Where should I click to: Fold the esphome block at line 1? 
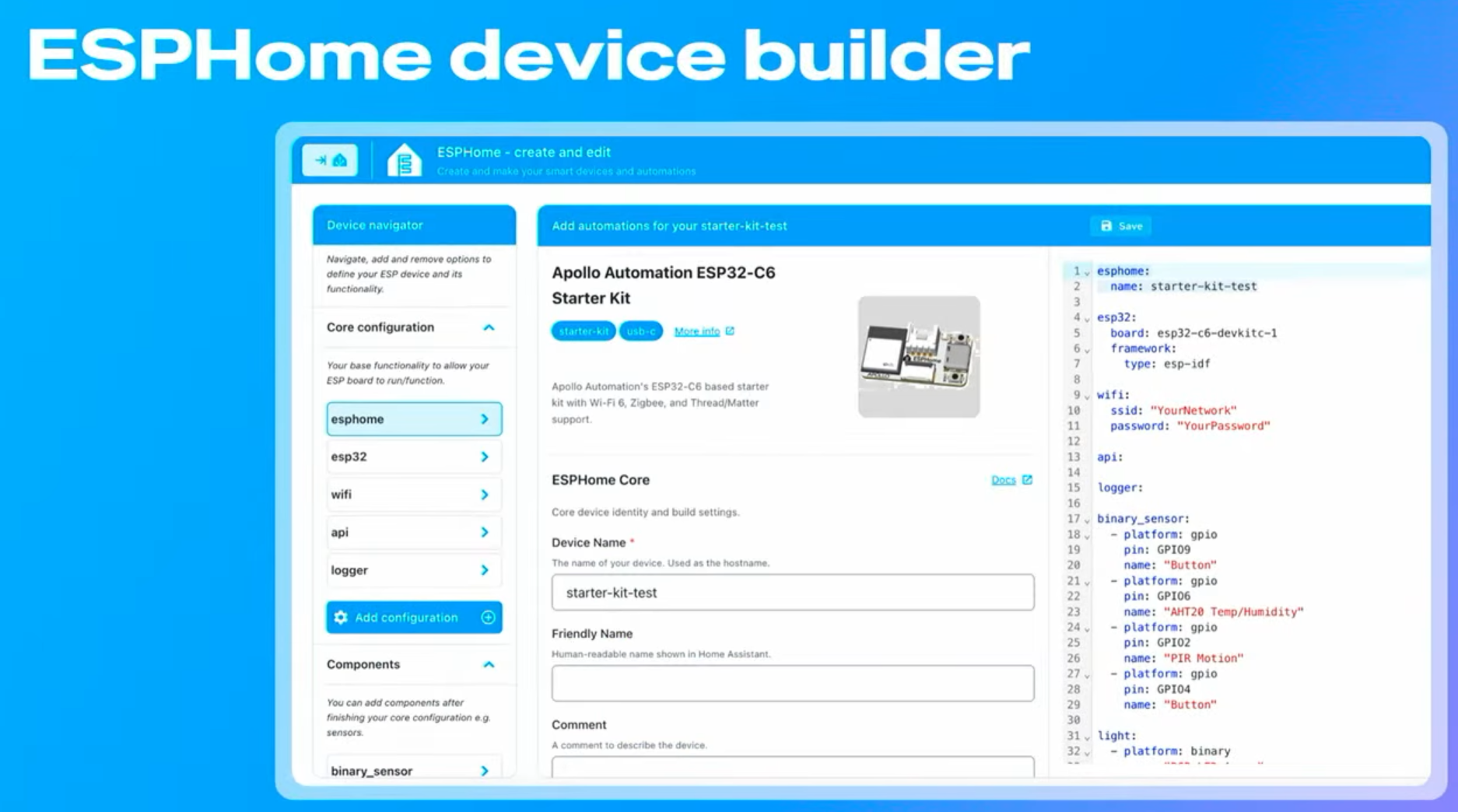1087,272
